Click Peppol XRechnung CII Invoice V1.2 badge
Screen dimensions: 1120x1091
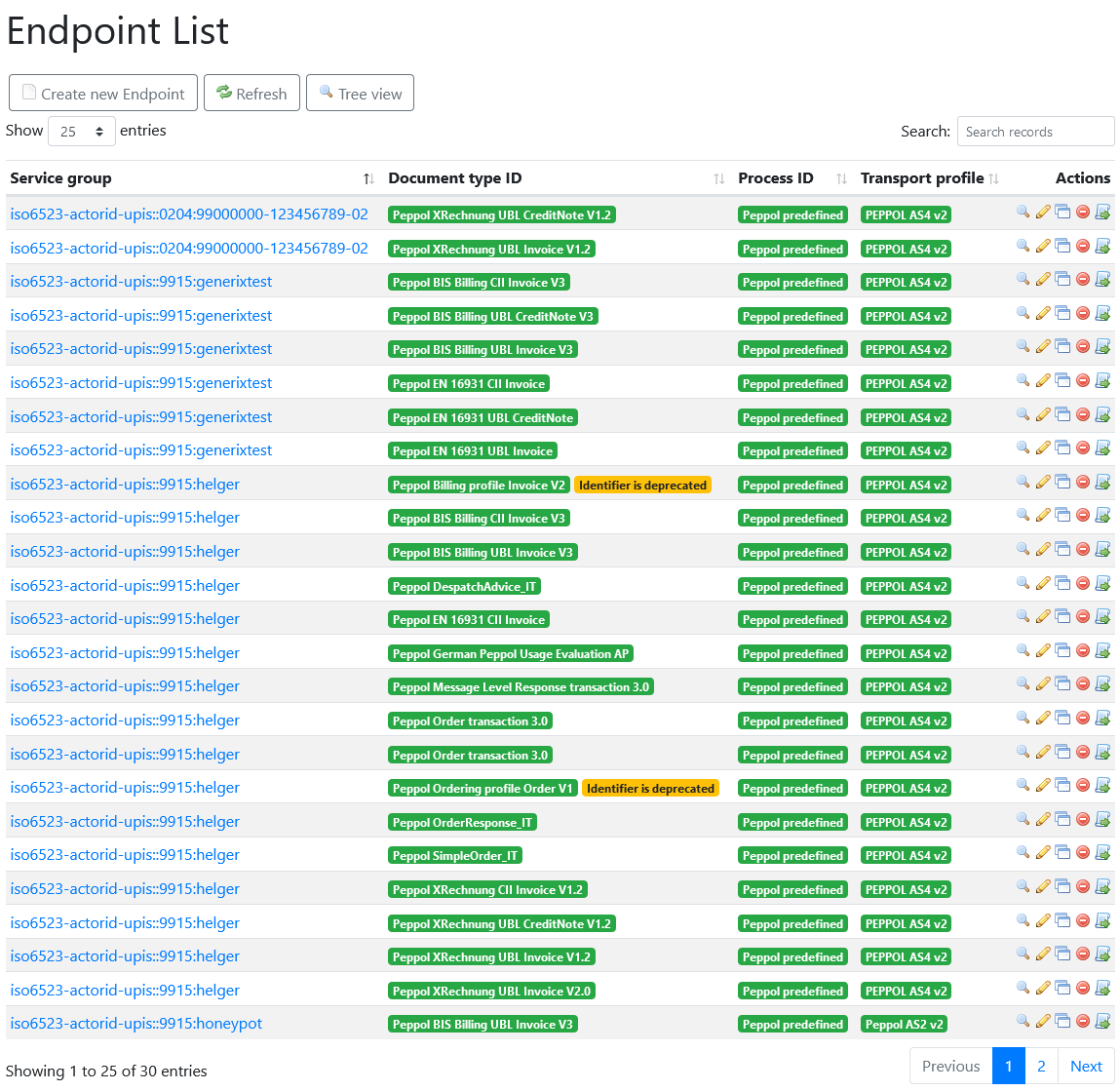tap(487, 889)
